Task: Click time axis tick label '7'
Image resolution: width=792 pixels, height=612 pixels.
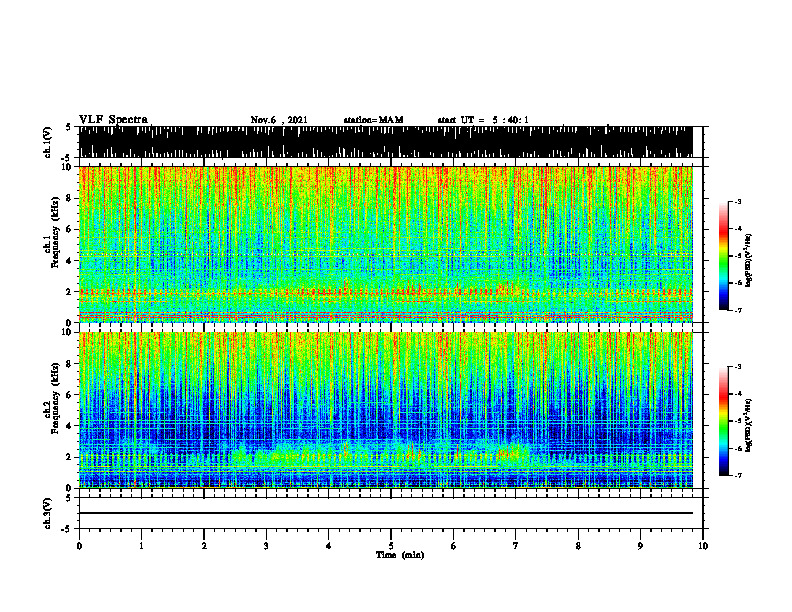Action: tap(516, 546)
